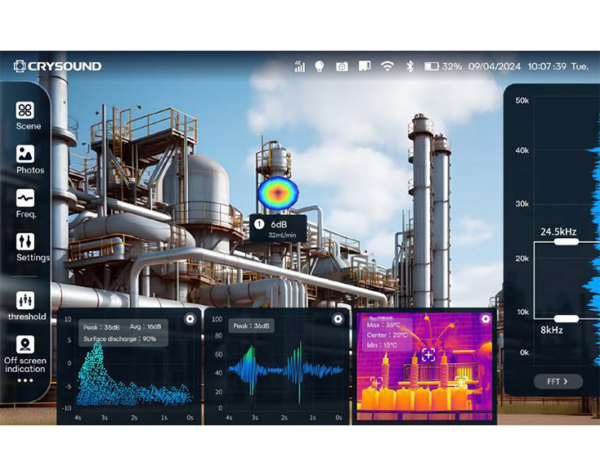Click the CRYSOUND logo
Image resolution: width=600 pixels, height=476 pixels.
(57, 66)
